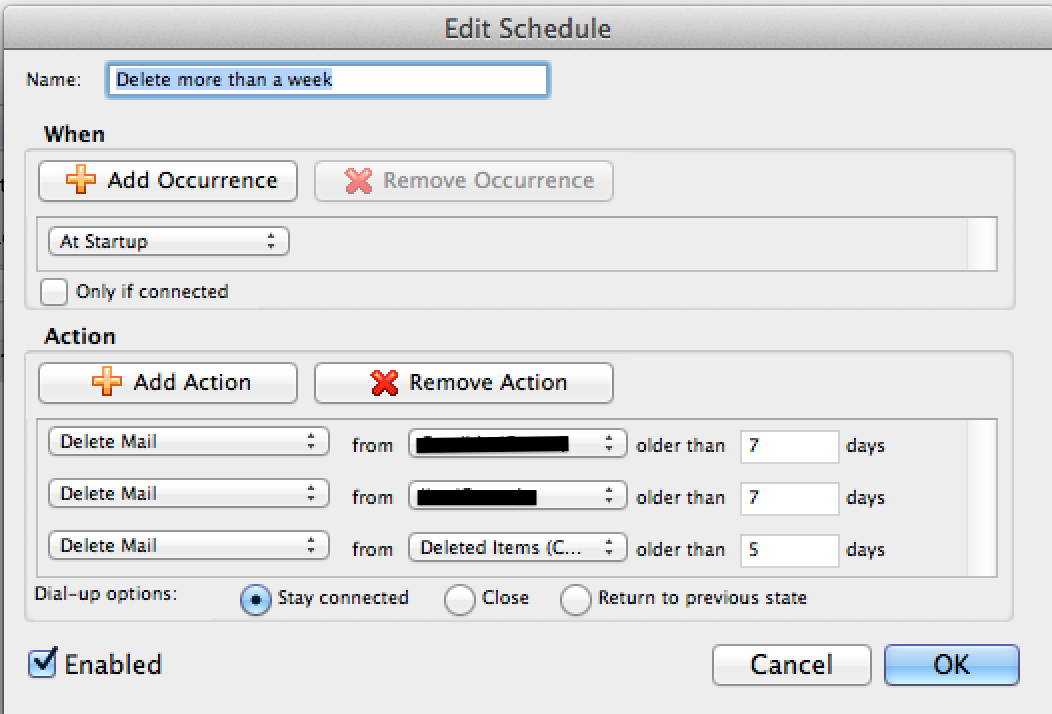The width and height of the screenshot is (1052, 714).
Task: Confirm the schedule with OK
Action: 951,665
